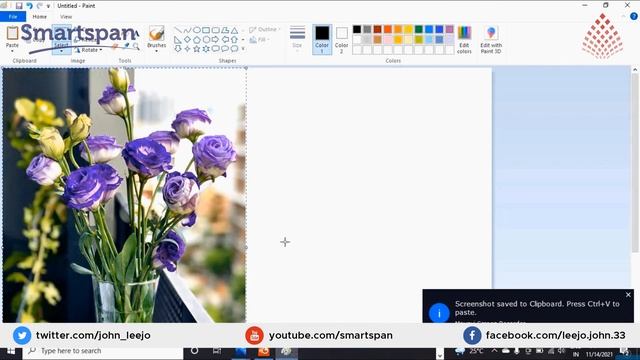Click the Windows Start button
Viewport: 640px width, 360px height.
tap(11, 351)
